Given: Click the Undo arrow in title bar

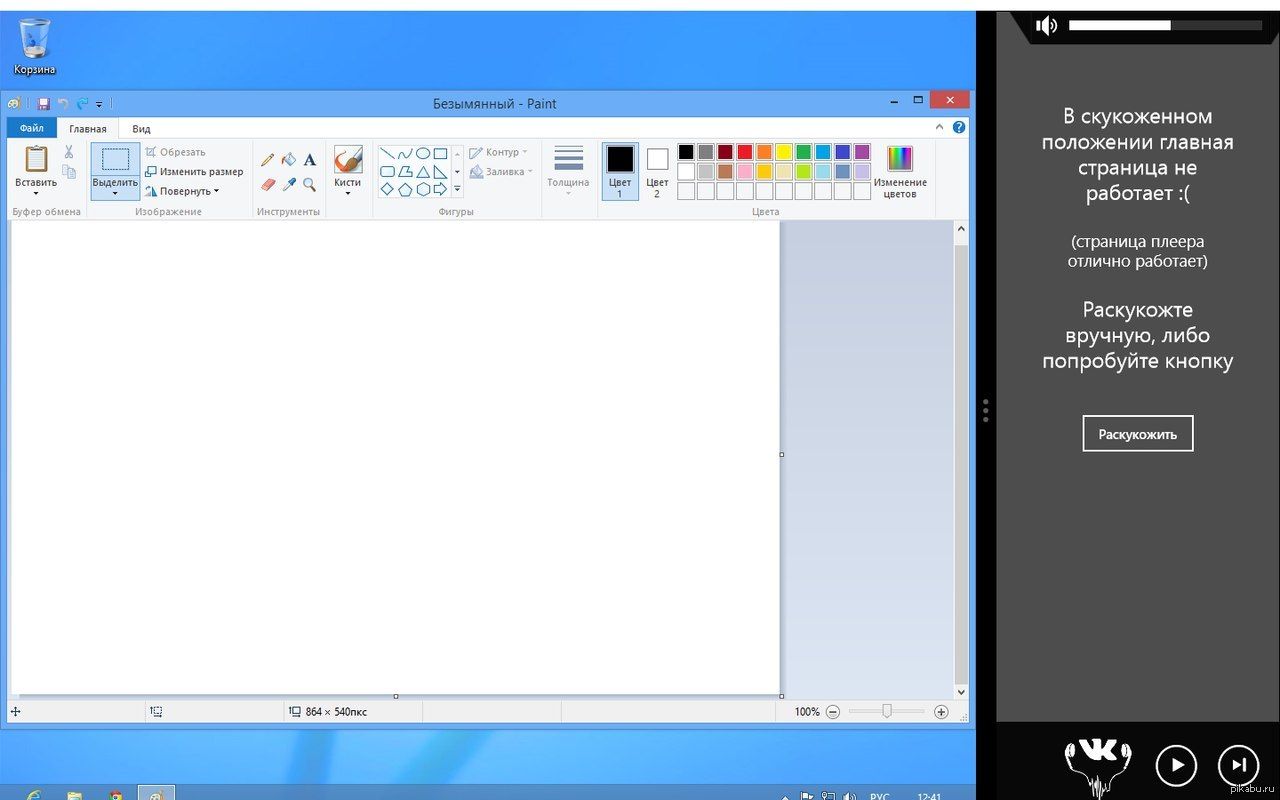Looking at the screenshot, I should (x=63, y=103).
